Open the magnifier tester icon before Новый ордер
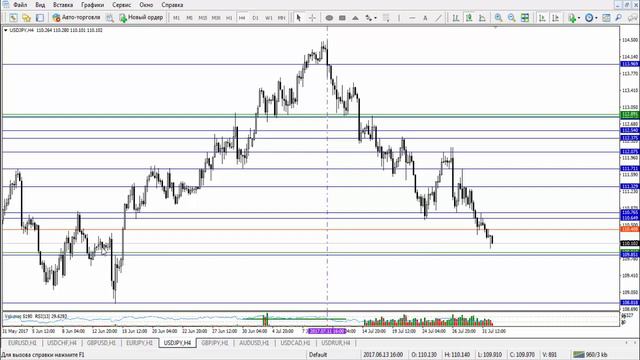 point(110,18)
